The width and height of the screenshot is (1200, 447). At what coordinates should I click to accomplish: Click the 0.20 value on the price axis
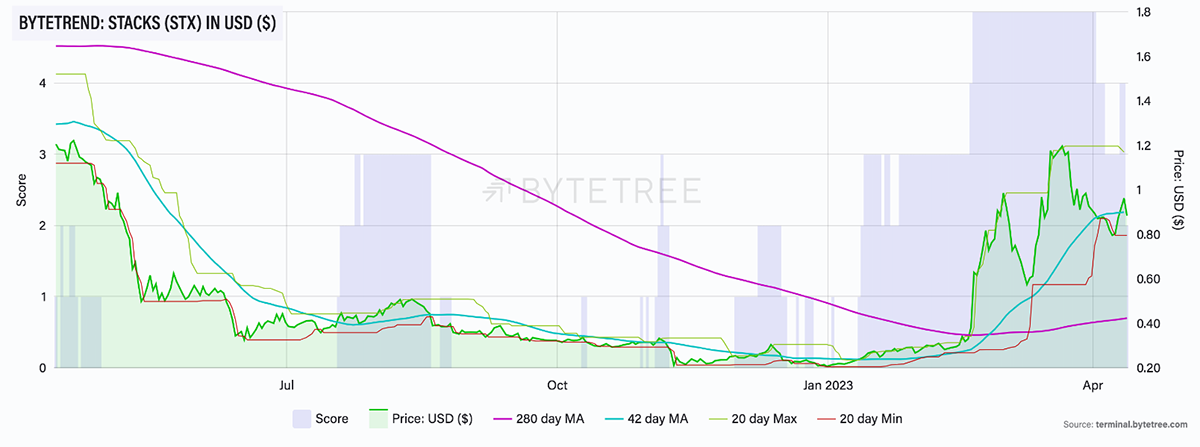coord(1148,369)
